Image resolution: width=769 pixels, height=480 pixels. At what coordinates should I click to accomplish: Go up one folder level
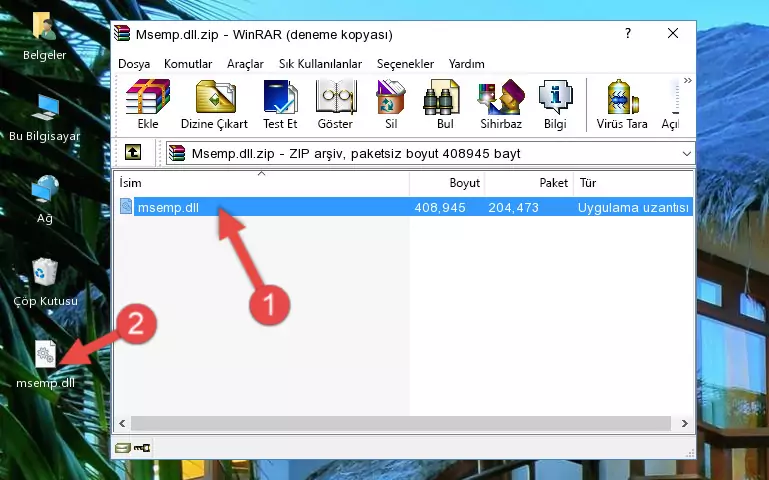[x=133, y=152]
